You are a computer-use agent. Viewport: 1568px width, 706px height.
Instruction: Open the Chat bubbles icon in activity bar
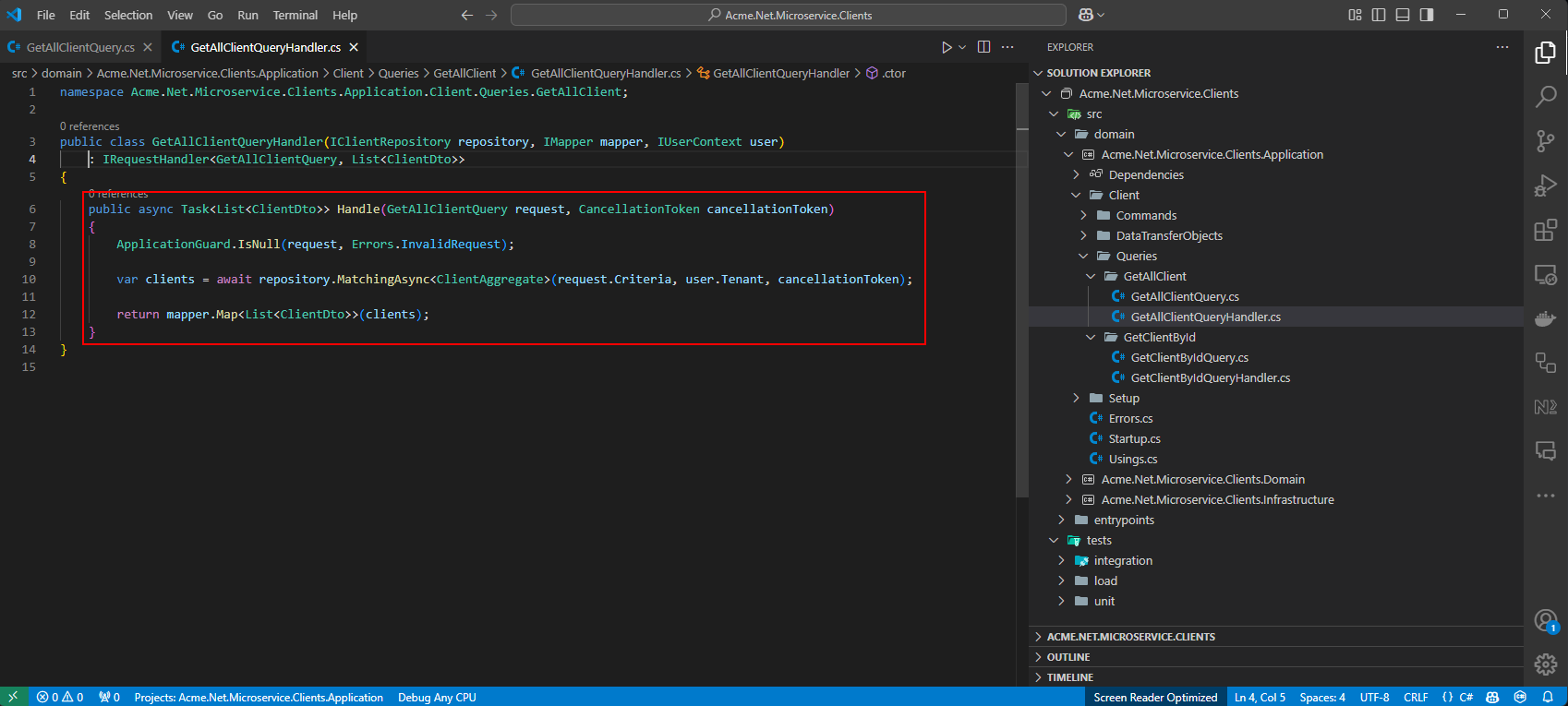click(x=1545, y=450)
